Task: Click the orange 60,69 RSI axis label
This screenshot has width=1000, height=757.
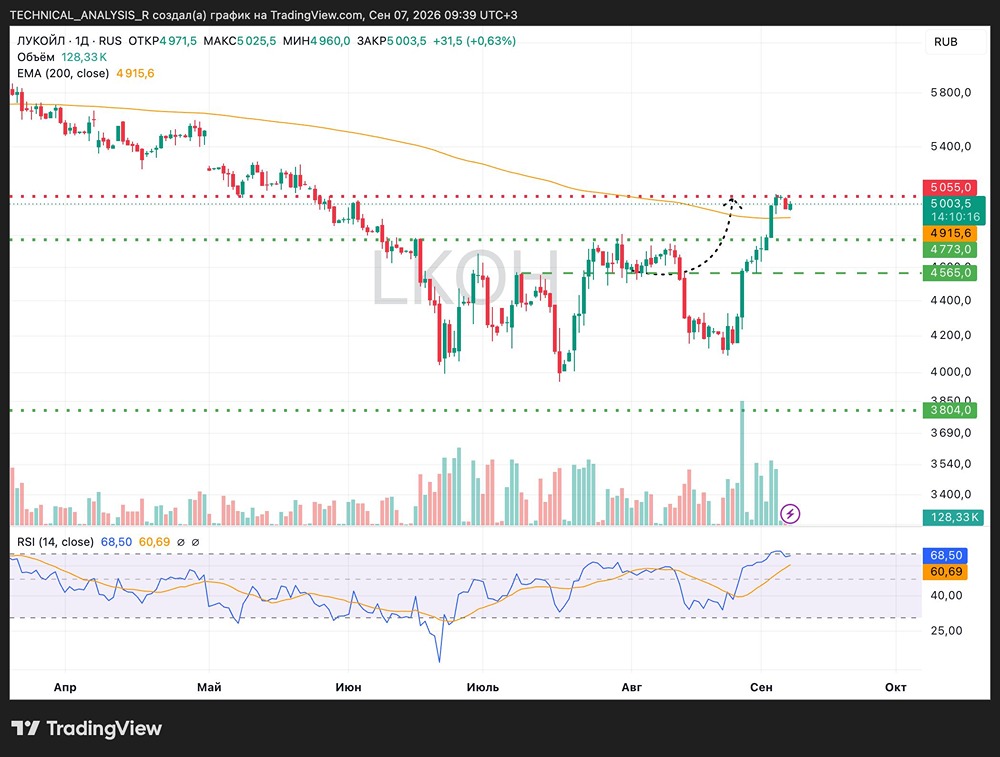Action: (x=945, y=571)
